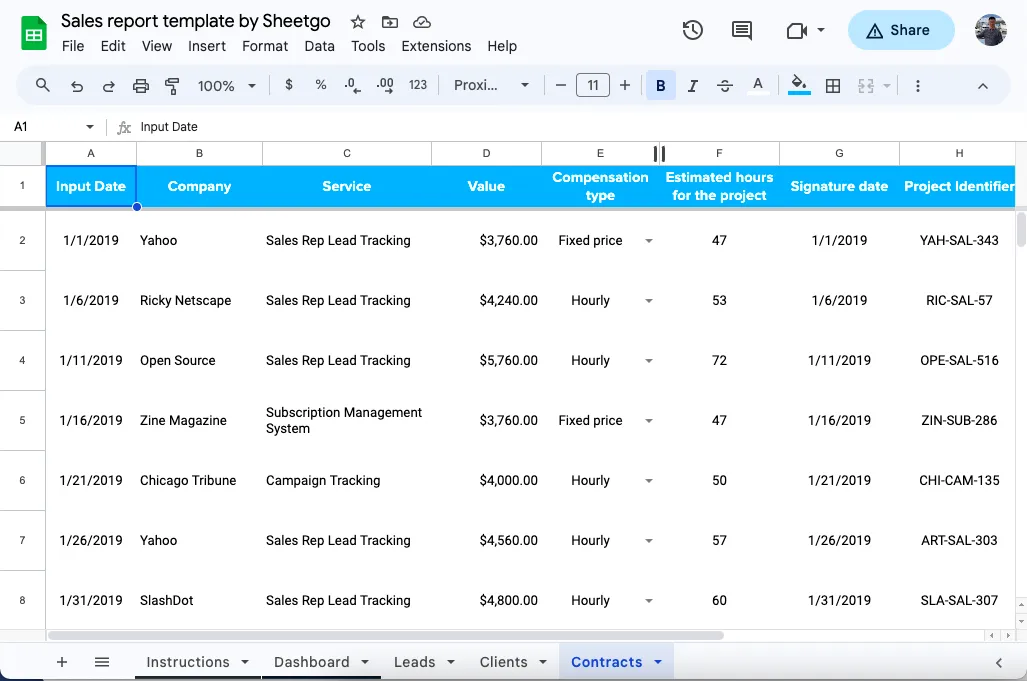The image size is (1027, 681).
Task: Select the $4,800.00 value cell
Action: (486, 600)
